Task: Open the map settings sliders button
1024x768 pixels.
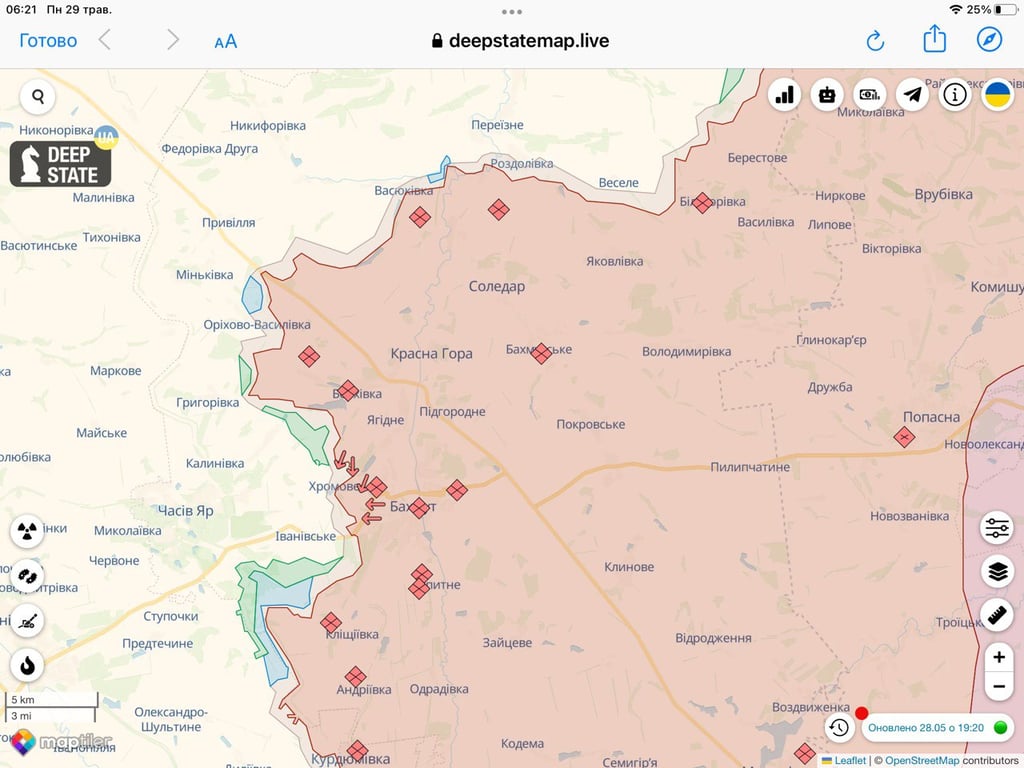Action: 997,527
